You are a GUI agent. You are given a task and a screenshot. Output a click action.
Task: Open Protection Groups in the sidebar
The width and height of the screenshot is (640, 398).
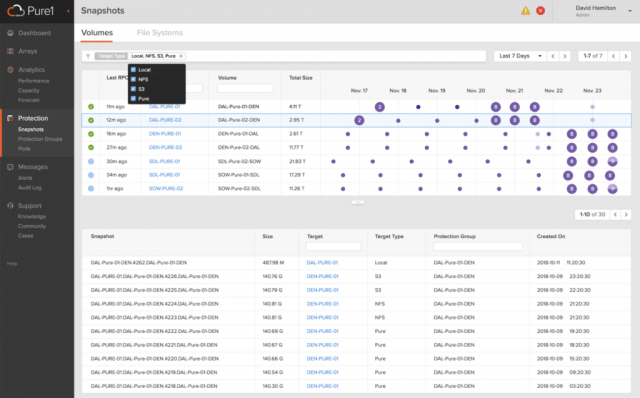(x=40, y=139)
